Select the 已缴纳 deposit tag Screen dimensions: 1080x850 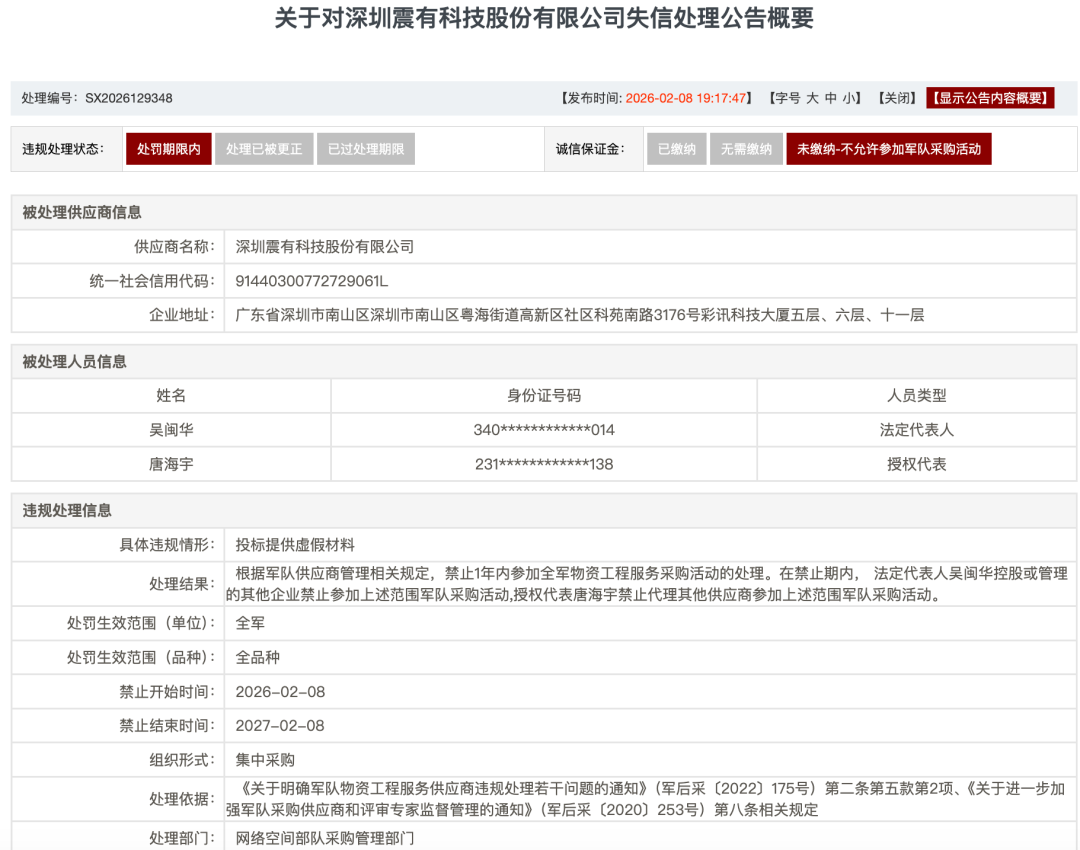(x=676, y=149)
